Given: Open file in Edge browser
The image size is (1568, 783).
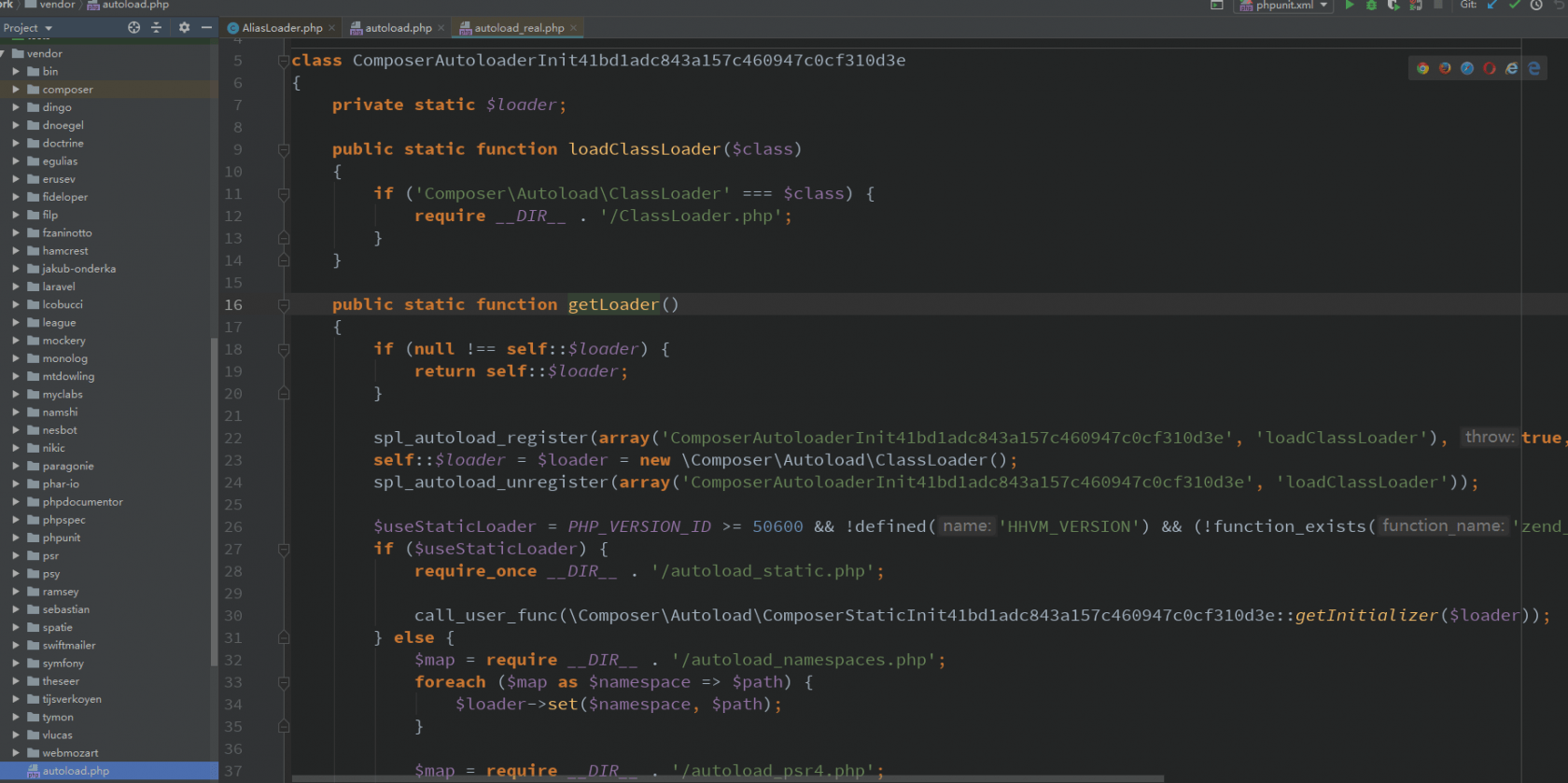Looking at the screenshot, I should click(1533, 68).
